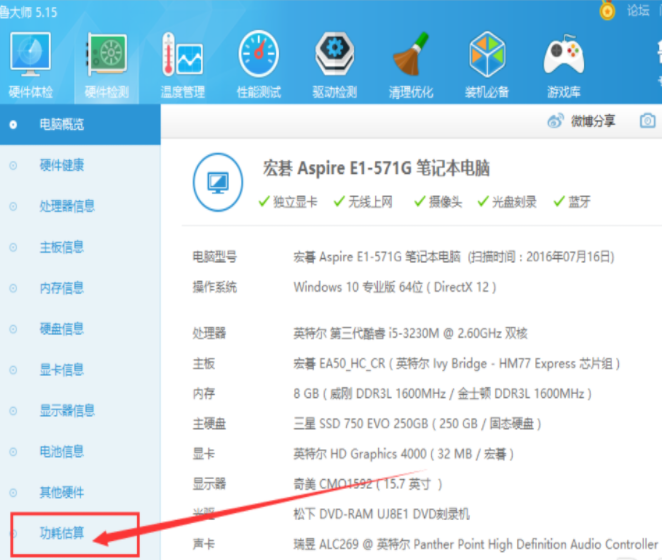Screen dimensions: 662x560
Task: Go to 硬件健康 sidebar item
Action: click(61, 165)
